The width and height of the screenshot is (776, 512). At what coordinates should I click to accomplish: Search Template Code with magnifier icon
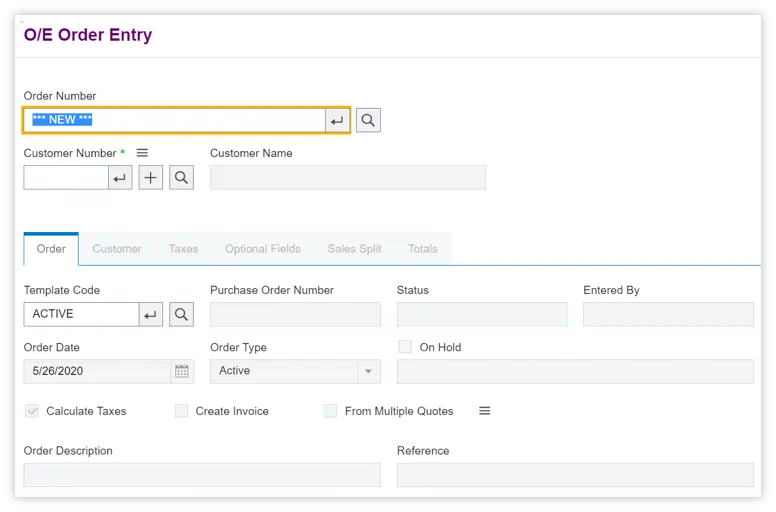tap(181, 314)
